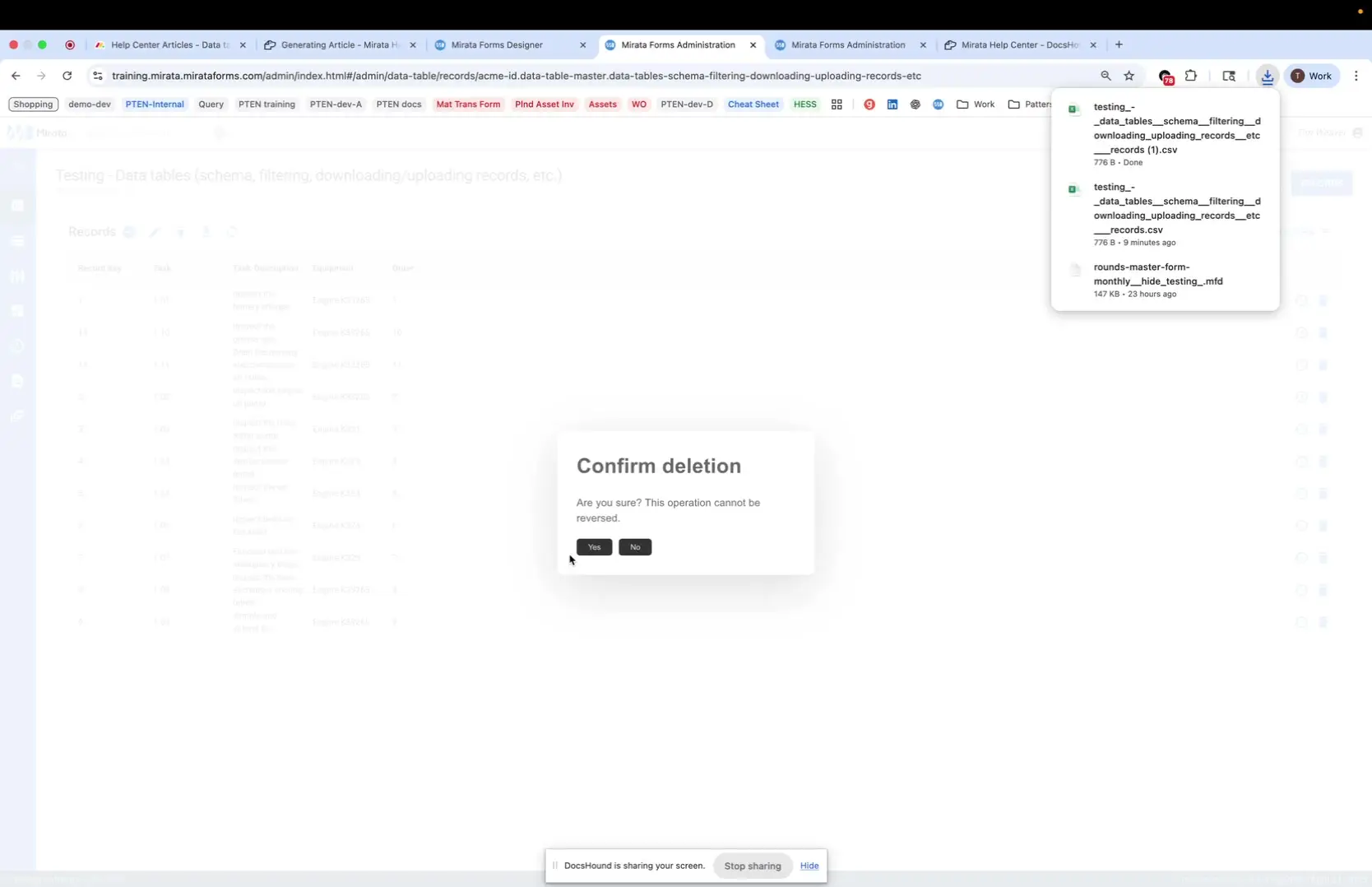Open the Work bookmarks folder

click(x=975, y=104)
